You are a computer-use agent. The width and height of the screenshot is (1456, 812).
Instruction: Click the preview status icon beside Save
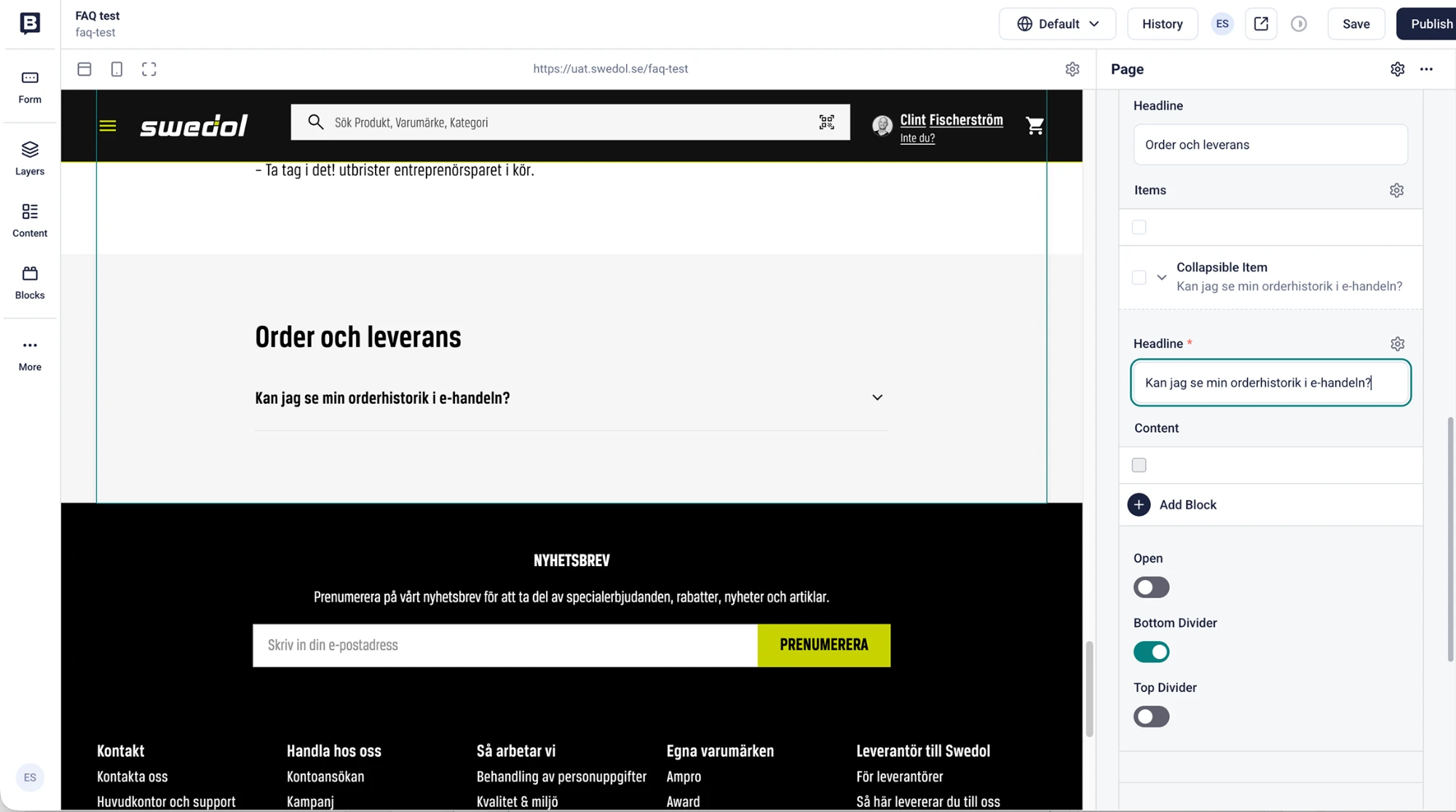(x=1299, y=24)
